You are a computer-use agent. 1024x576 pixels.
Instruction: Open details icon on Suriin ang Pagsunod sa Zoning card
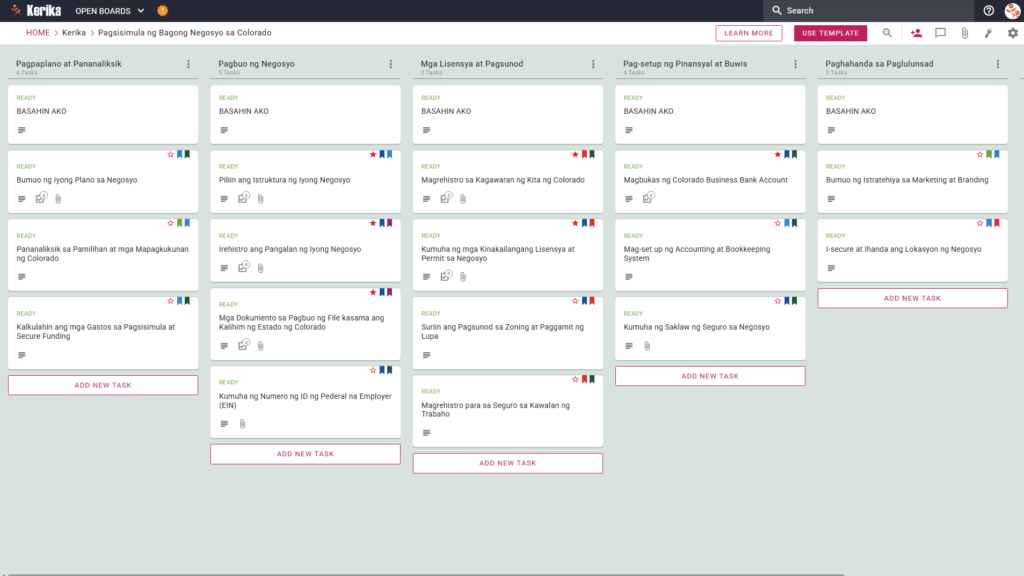click(x=426, y=355)
